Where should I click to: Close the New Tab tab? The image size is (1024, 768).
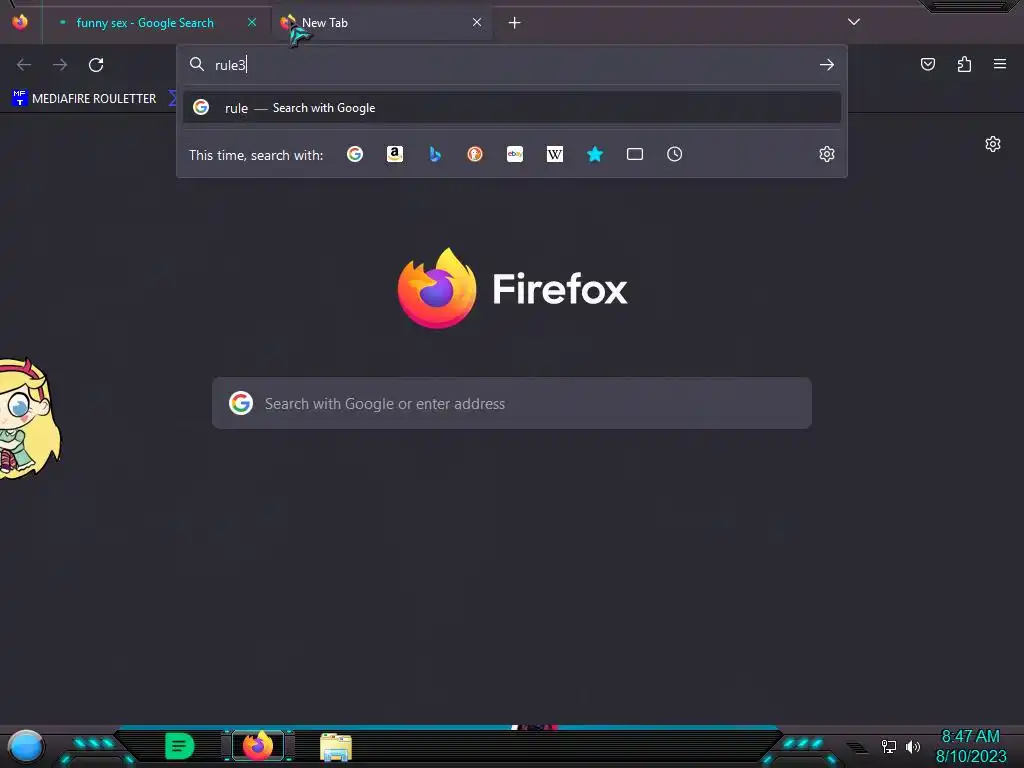click(477, 22)
